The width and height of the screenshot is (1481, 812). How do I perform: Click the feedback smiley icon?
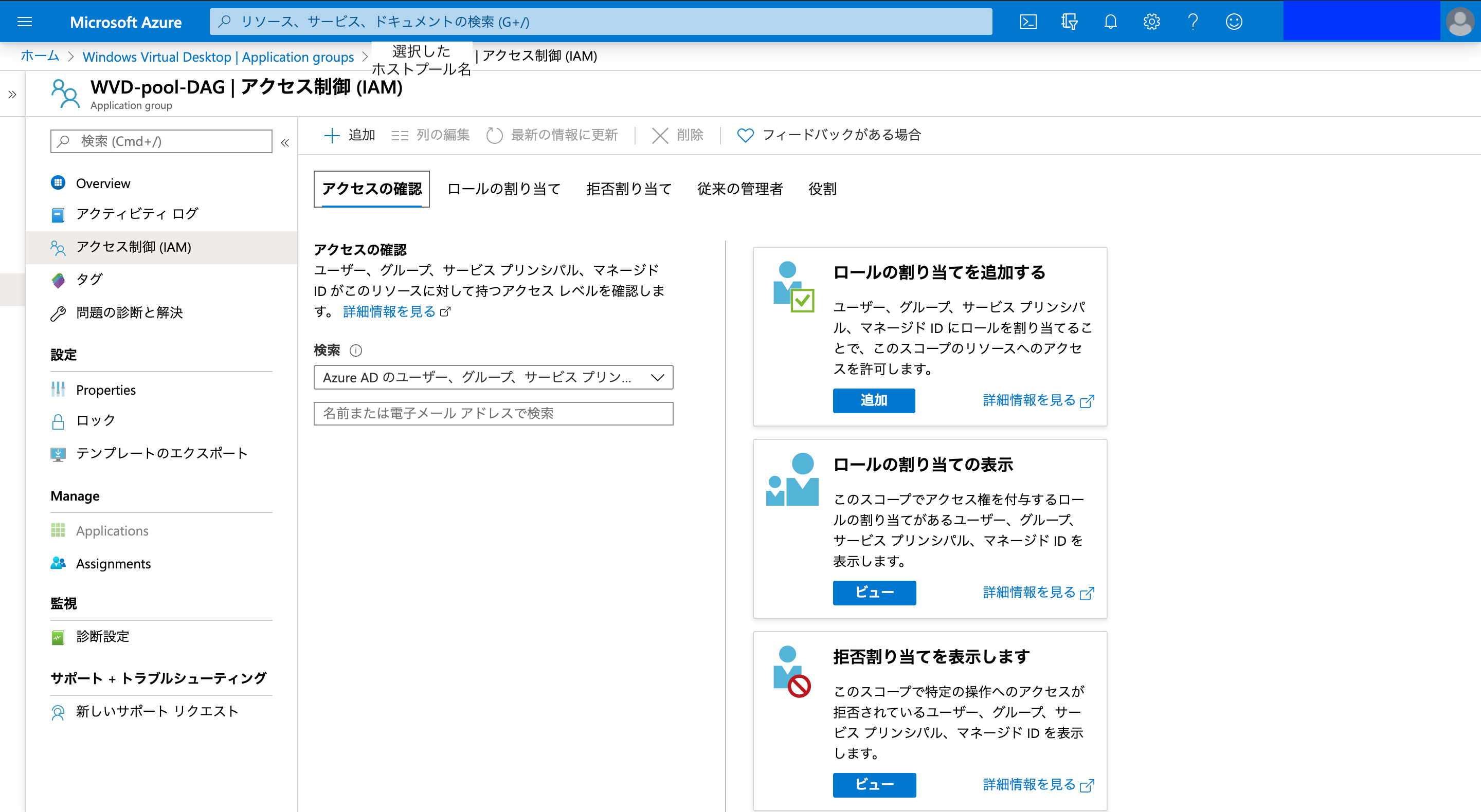click(1234, 22)
